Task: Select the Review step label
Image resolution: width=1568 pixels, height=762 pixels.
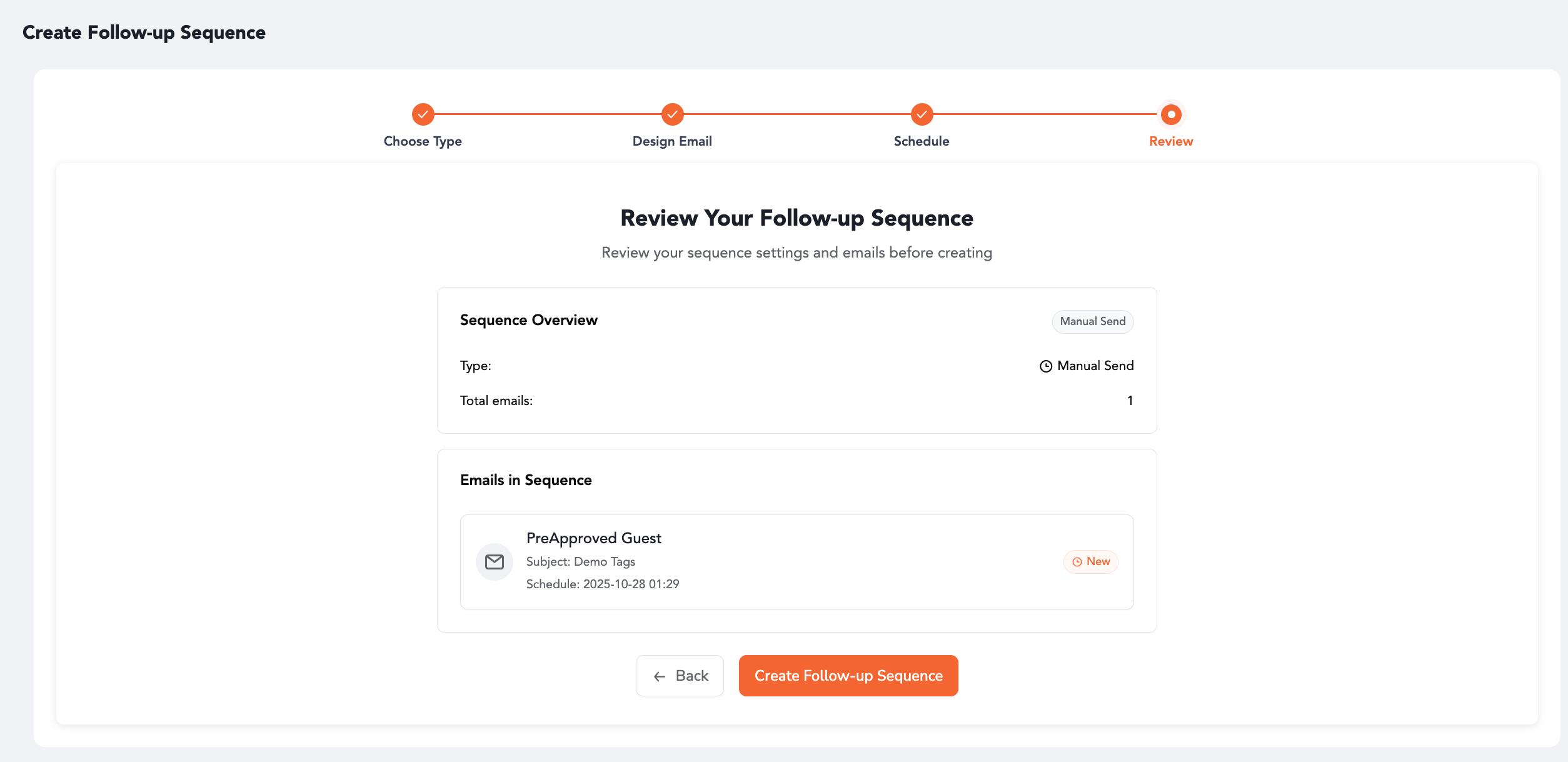Action: coord(1171,141)
